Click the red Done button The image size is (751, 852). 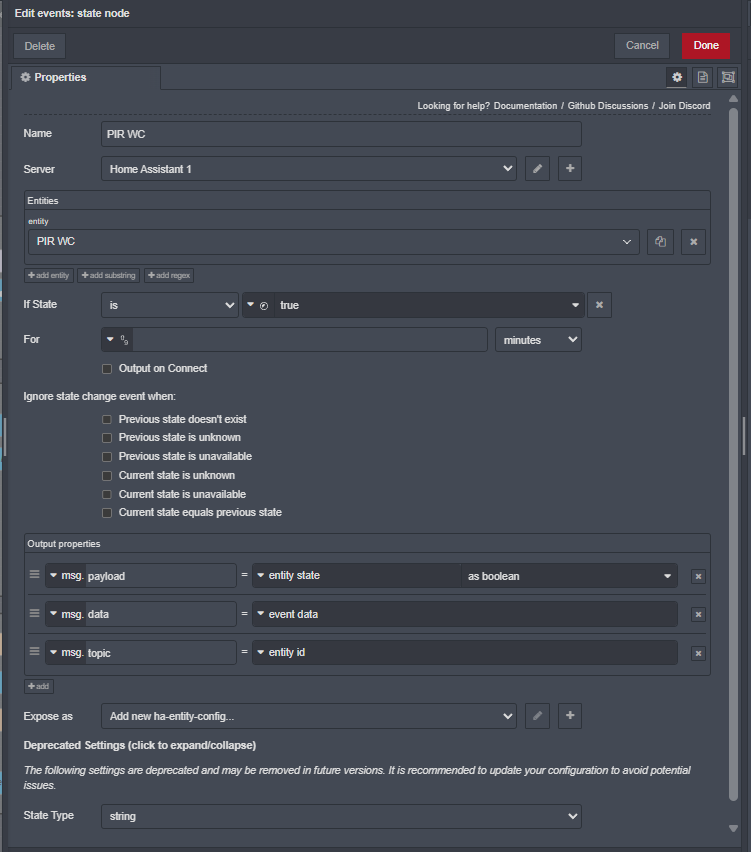click(x=706, y=46)
